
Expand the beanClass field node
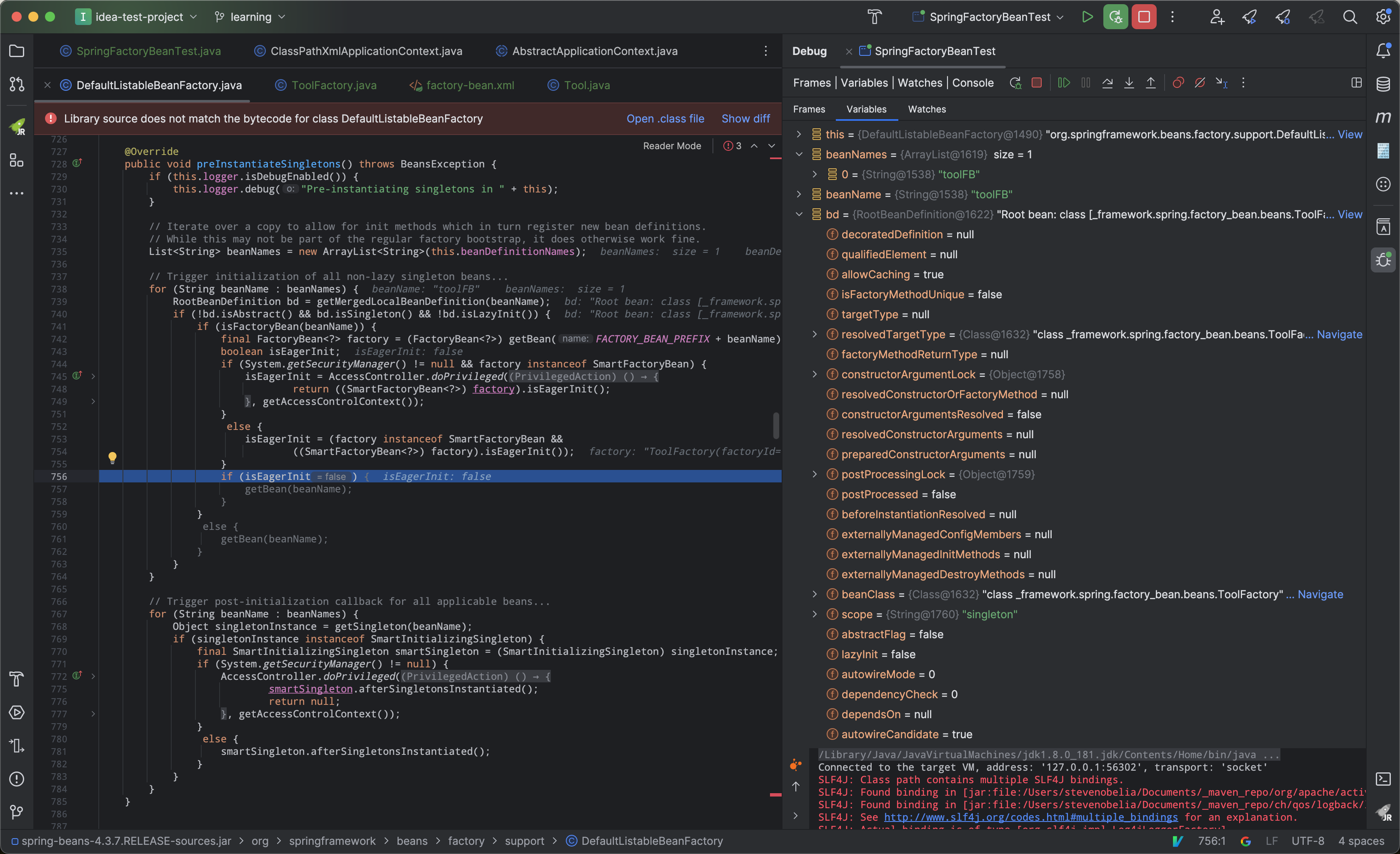pyautogui.click(x=814, y=594)
